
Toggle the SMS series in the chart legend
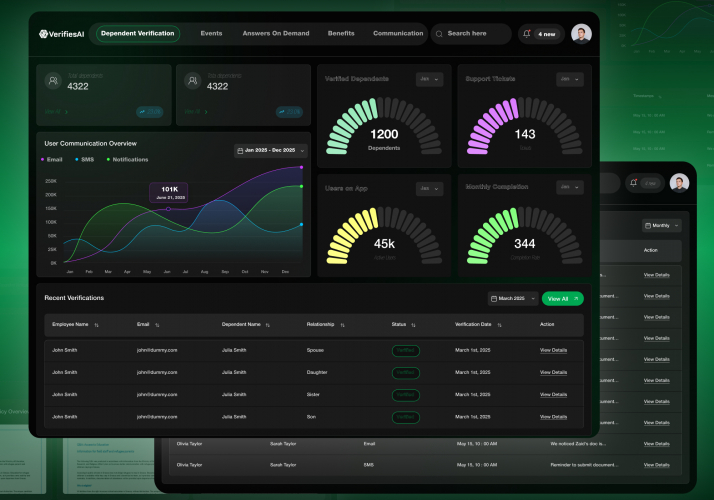[x=84, y=159]
